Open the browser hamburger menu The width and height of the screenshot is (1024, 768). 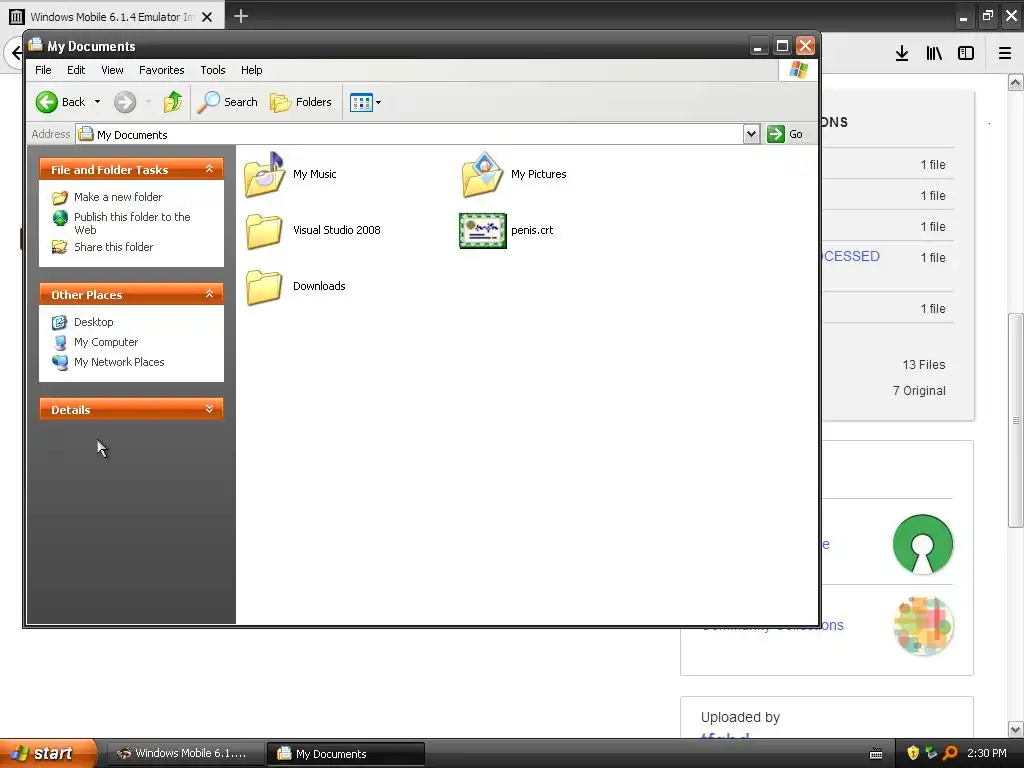1005,54
